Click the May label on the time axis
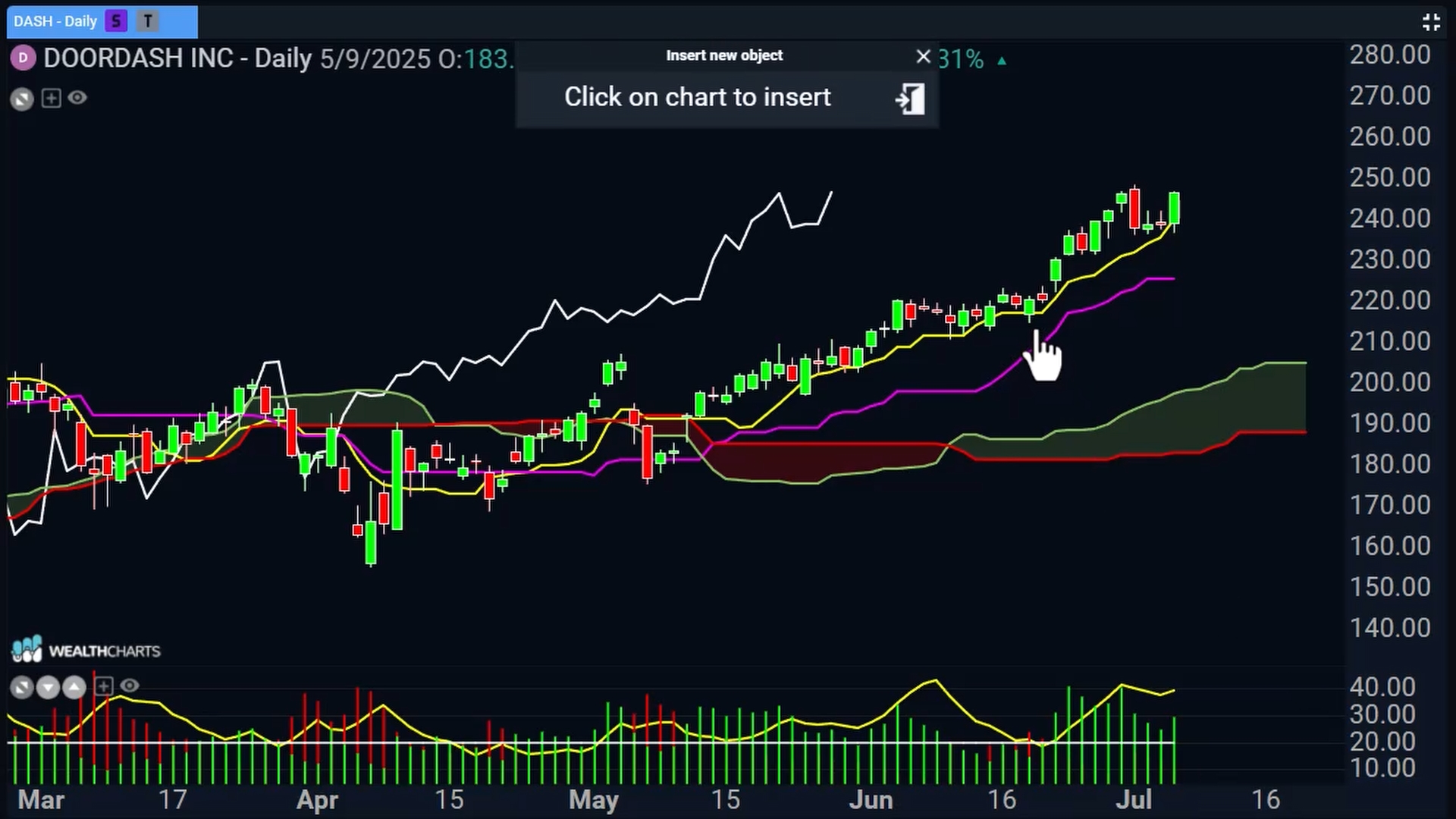This screenshot has width=1456, height=819. (x=594, y=800)
